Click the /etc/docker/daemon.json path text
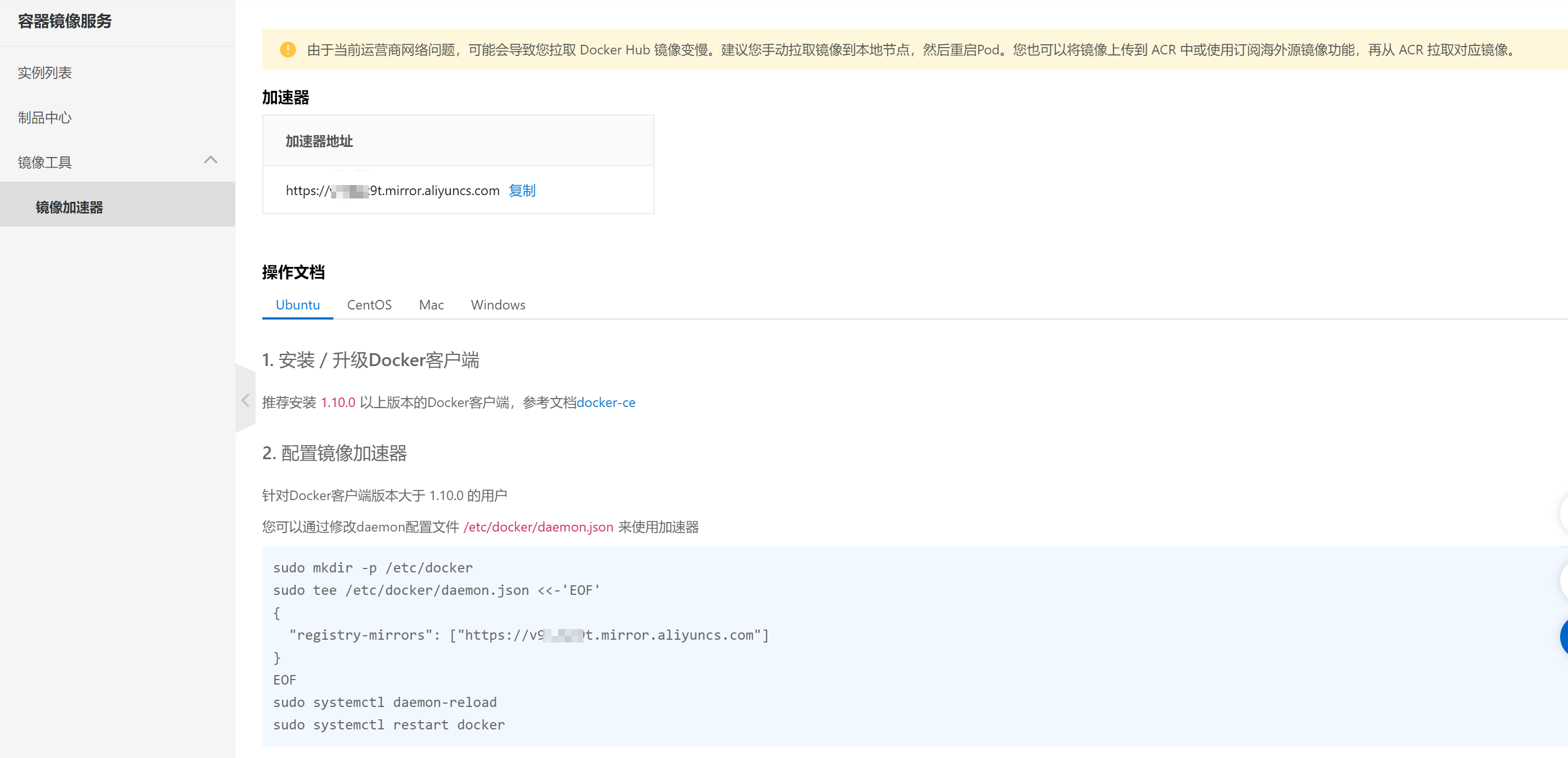The image size is (1568, 758). (538, 527)
